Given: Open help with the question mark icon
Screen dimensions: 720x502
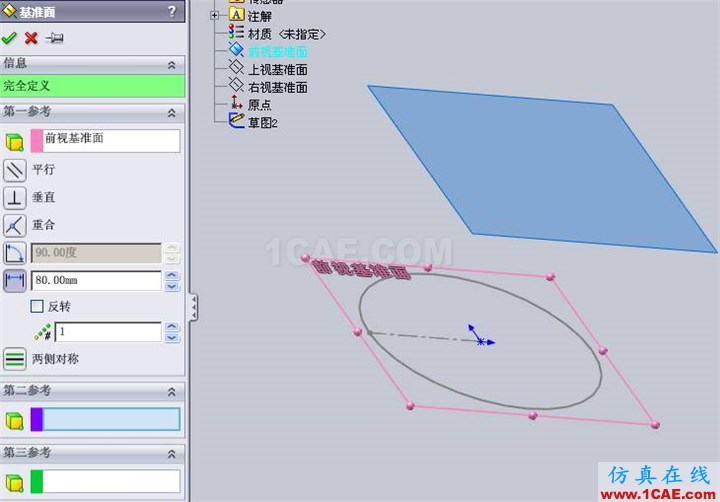Looking at the screenshot, I should (172, 11).
